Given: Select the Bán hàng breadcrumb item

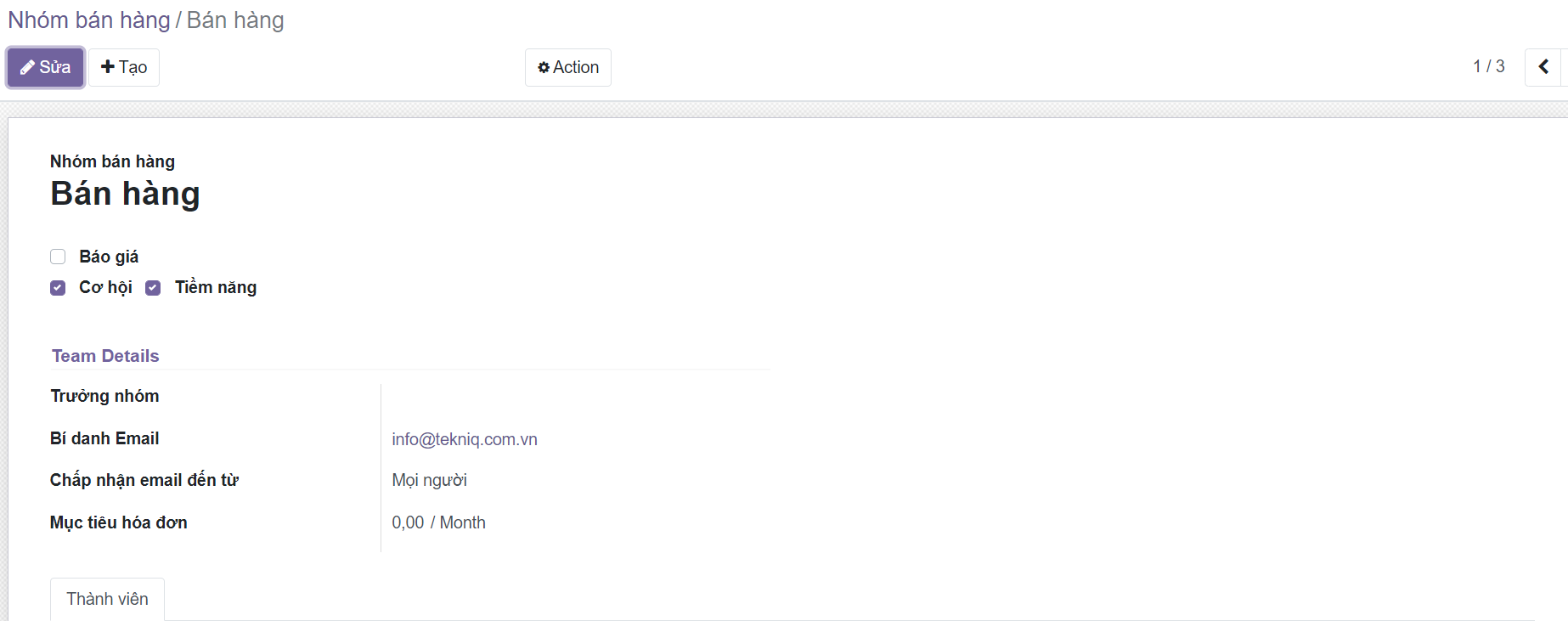Looking at the screenshot, I should [x=235, y=20].
